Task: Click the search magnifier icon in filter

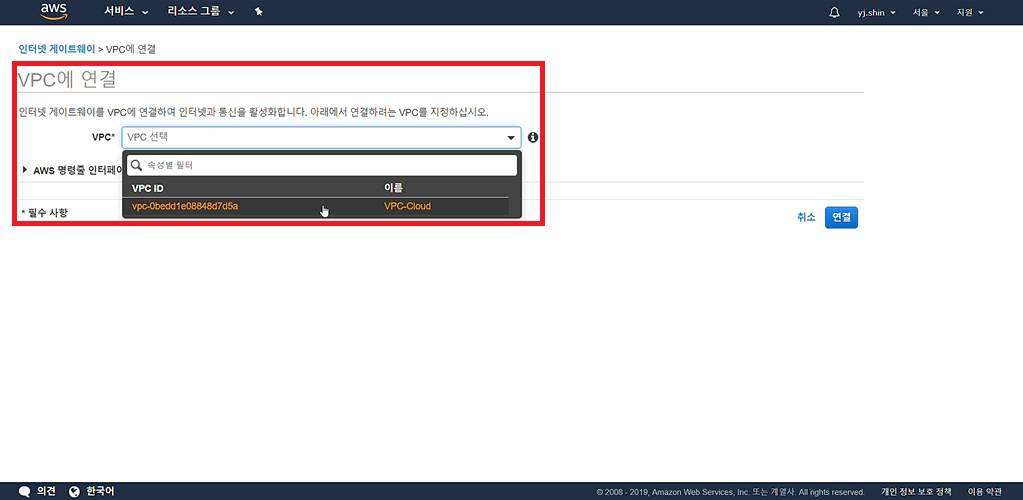Action: [x=136, y=166]
